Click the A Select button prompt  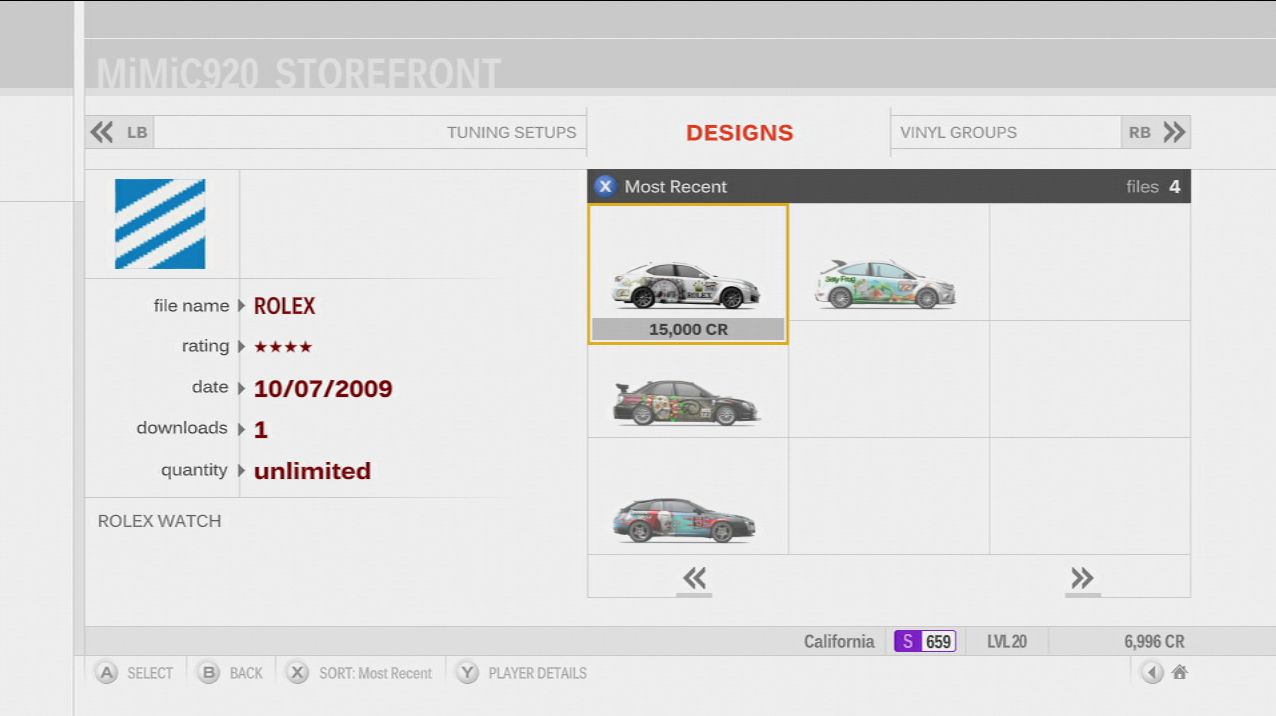click(x=135, y=673)
